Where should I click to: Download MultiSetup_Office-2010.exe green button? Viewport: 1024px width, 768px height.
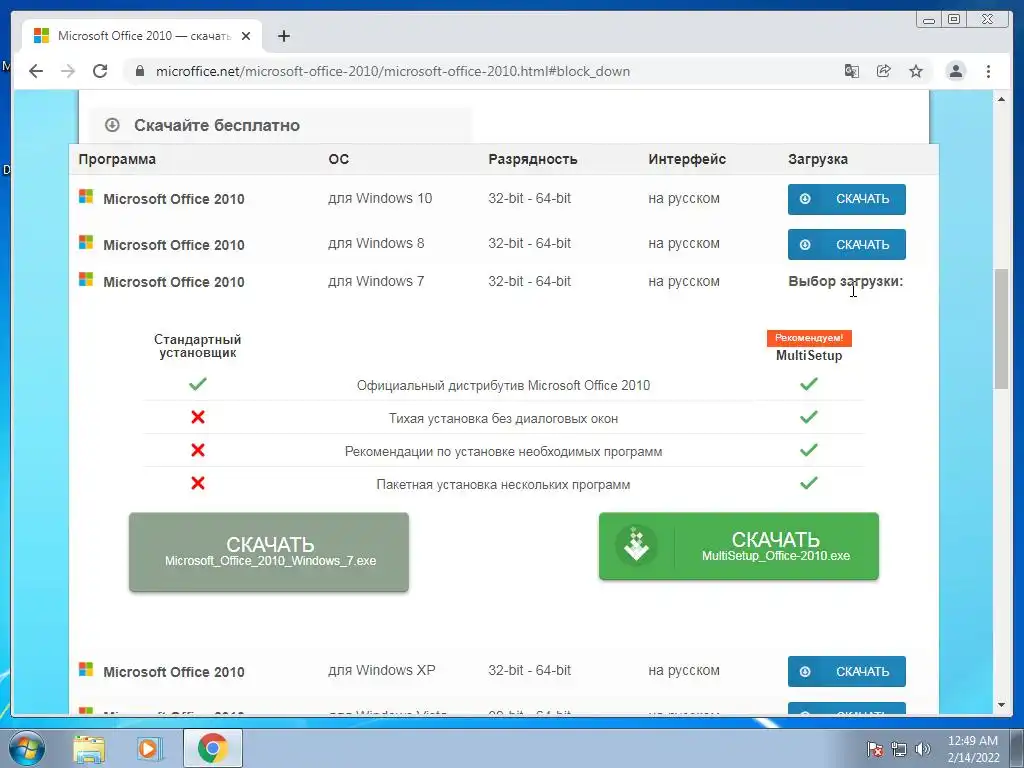click(739, 546)
